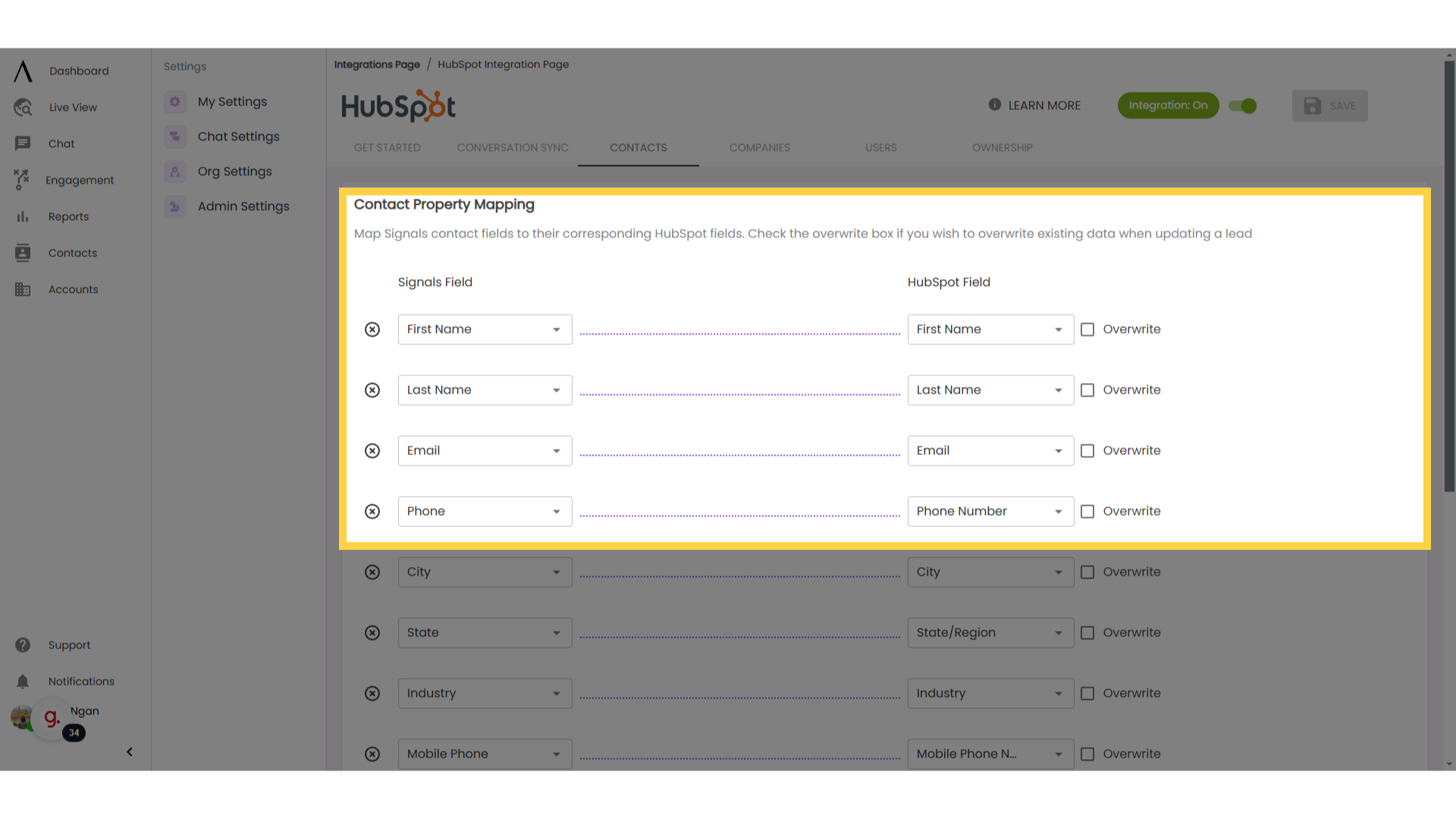Click the Username profile icon at bottom left
The height and width of the screenshot is (819, 1456).
pyautogui.click(x=22, y=717)
